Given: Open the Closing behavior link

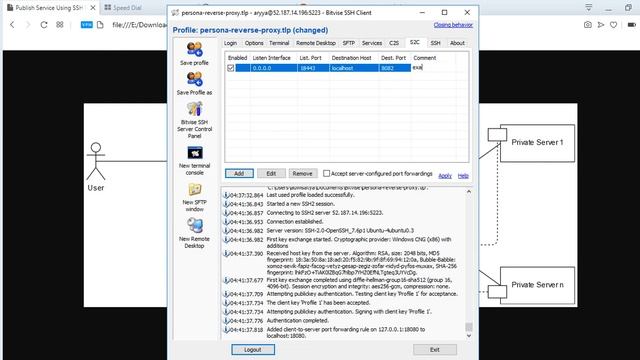Looking at the screenshot, I should tap(453, 25).
